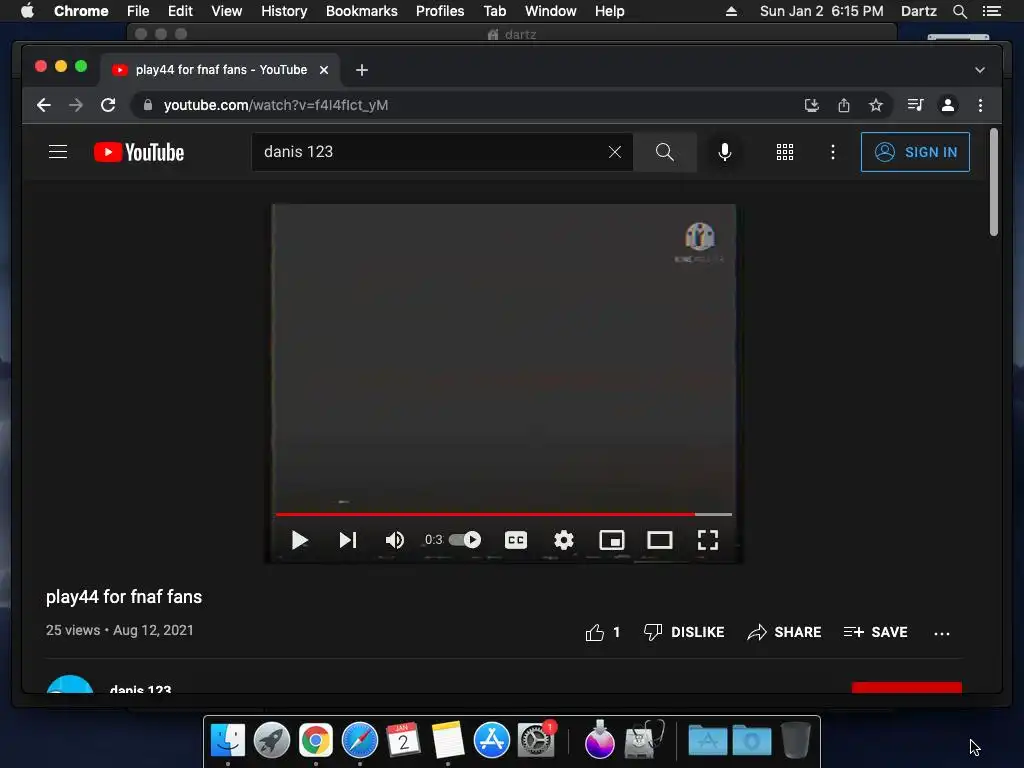Select the play44 for fnaf fans tab
The image size is (1024, 768).
pos(219,70)
